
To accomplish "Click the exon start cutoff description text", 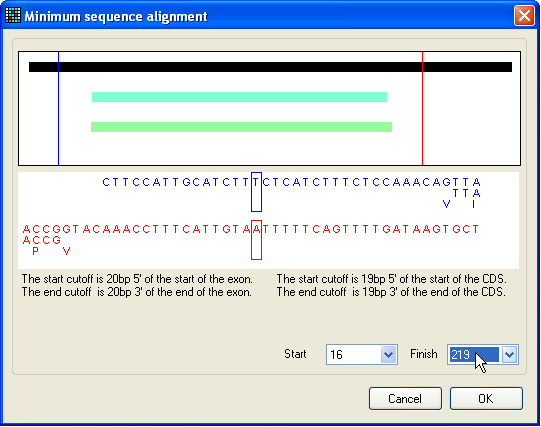I will 137,279.
